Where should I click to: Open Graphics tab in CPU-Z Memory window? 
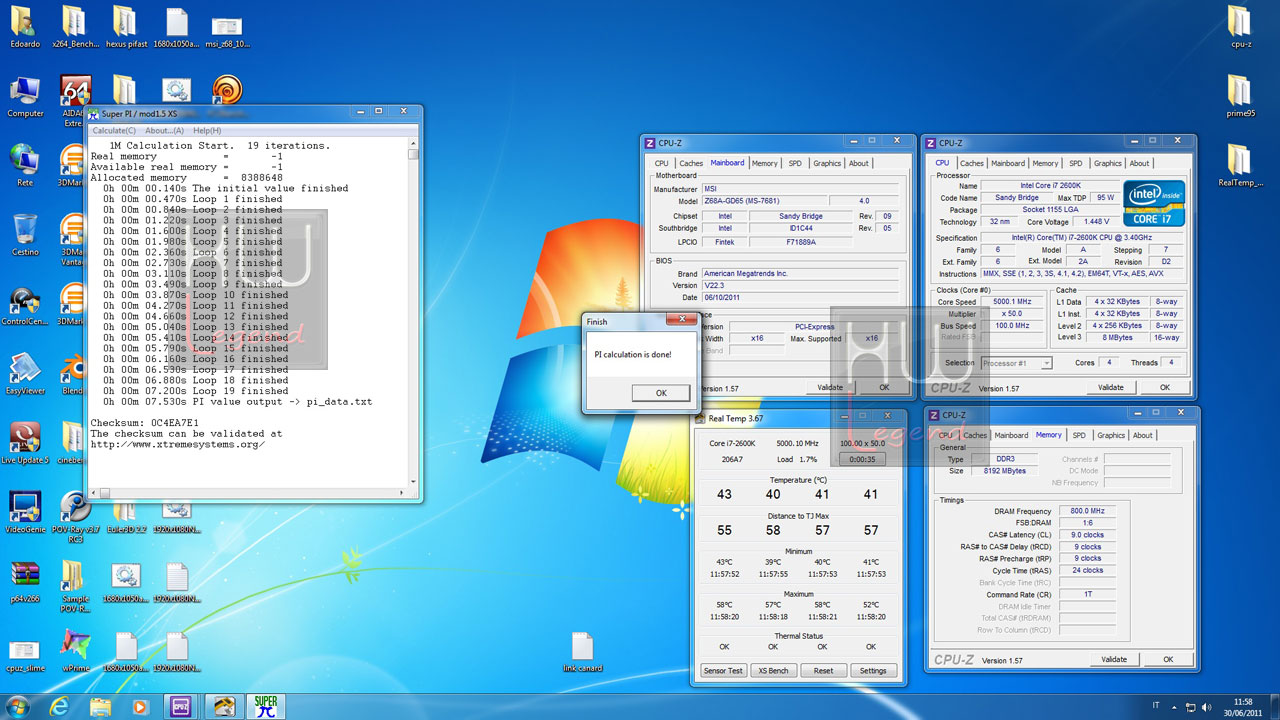tap(1111, 435)
